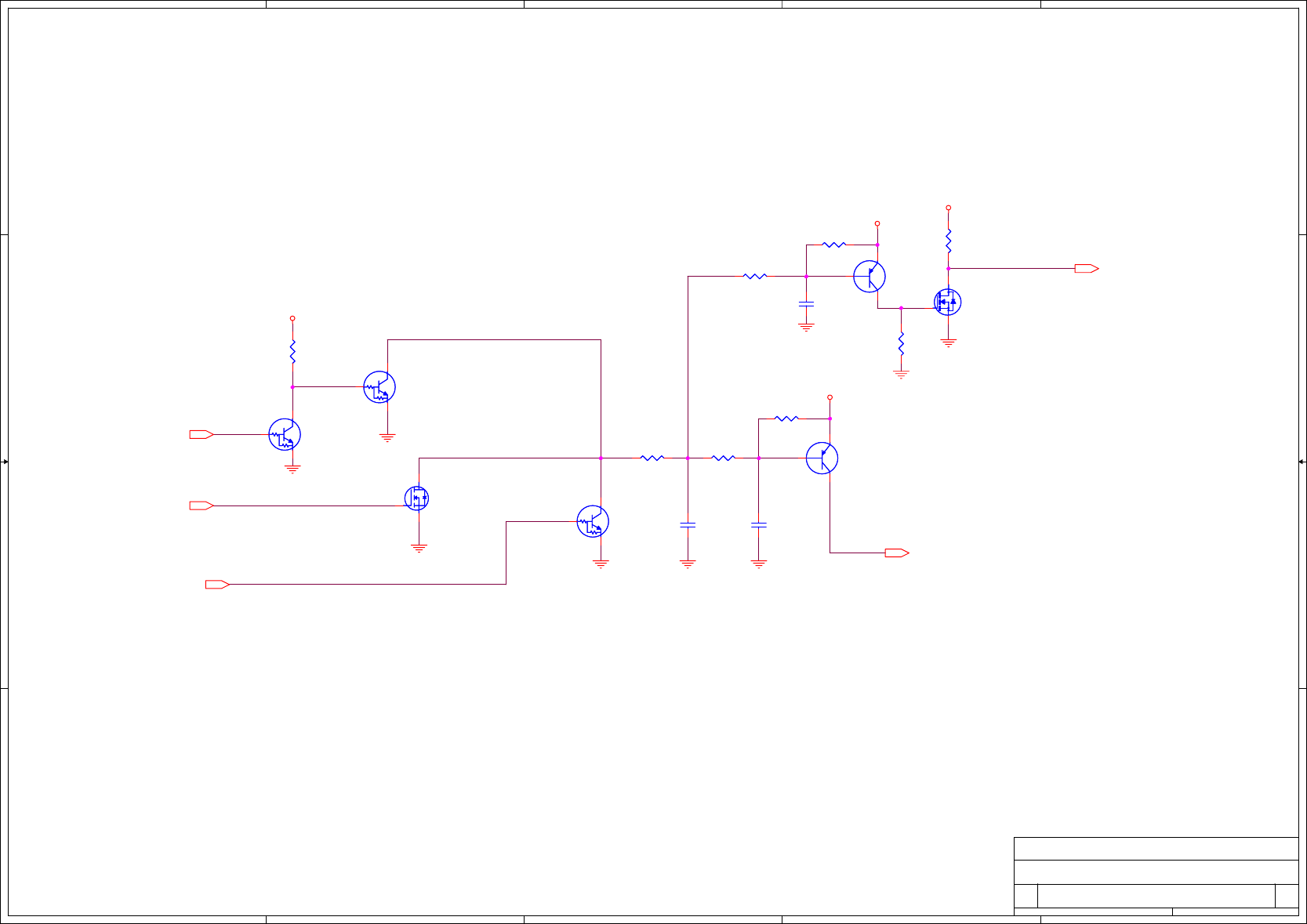Select the MOSFET with body diode at top right
The image size is (1307, 924).
[x=947, y=302]
